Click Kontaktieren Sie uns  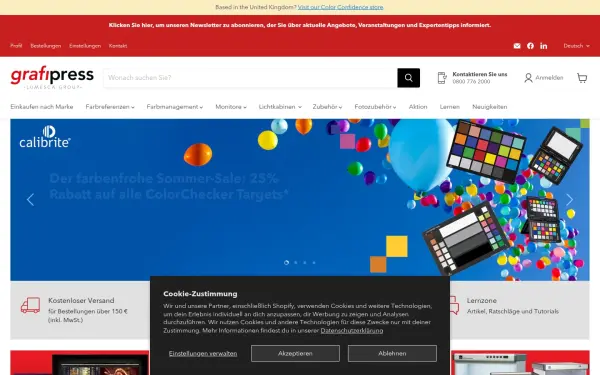tap(480, 74)
